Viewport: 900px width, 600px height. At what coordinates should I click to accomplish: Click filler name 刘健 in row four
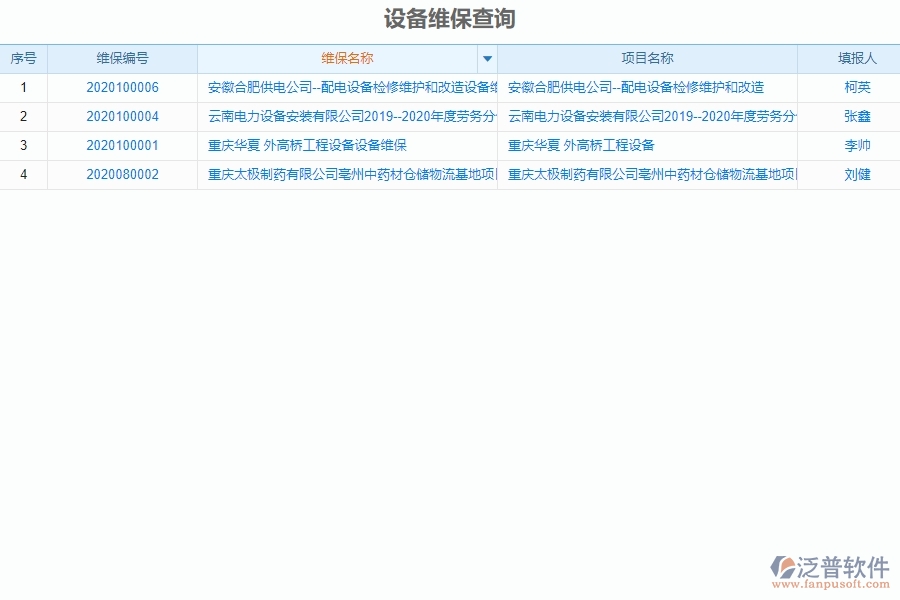tap(859, 173)
